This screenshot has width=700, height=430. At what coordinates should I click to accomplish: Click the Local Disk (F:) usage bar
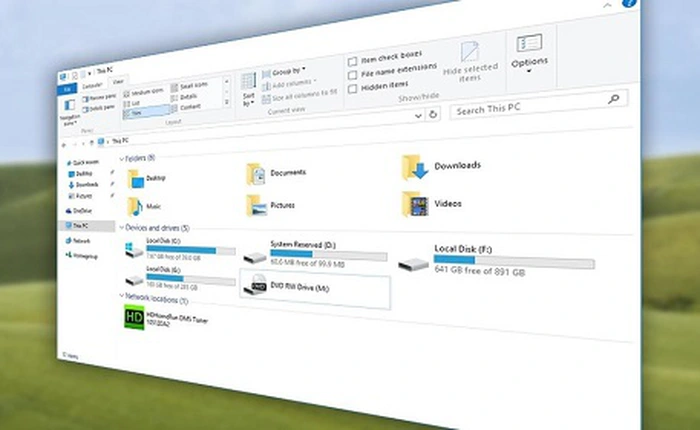(514, 262)
